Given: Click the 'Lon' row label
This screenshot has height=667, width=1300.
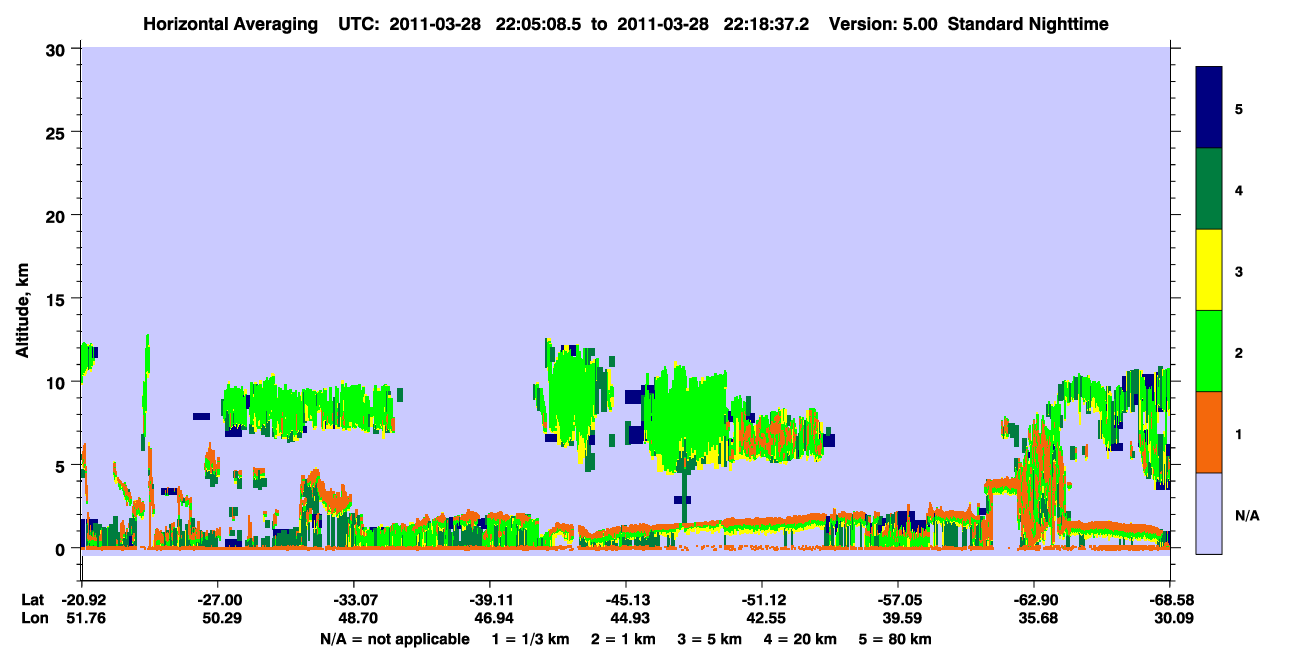Looking at the screenshot, I should [33, 618].
